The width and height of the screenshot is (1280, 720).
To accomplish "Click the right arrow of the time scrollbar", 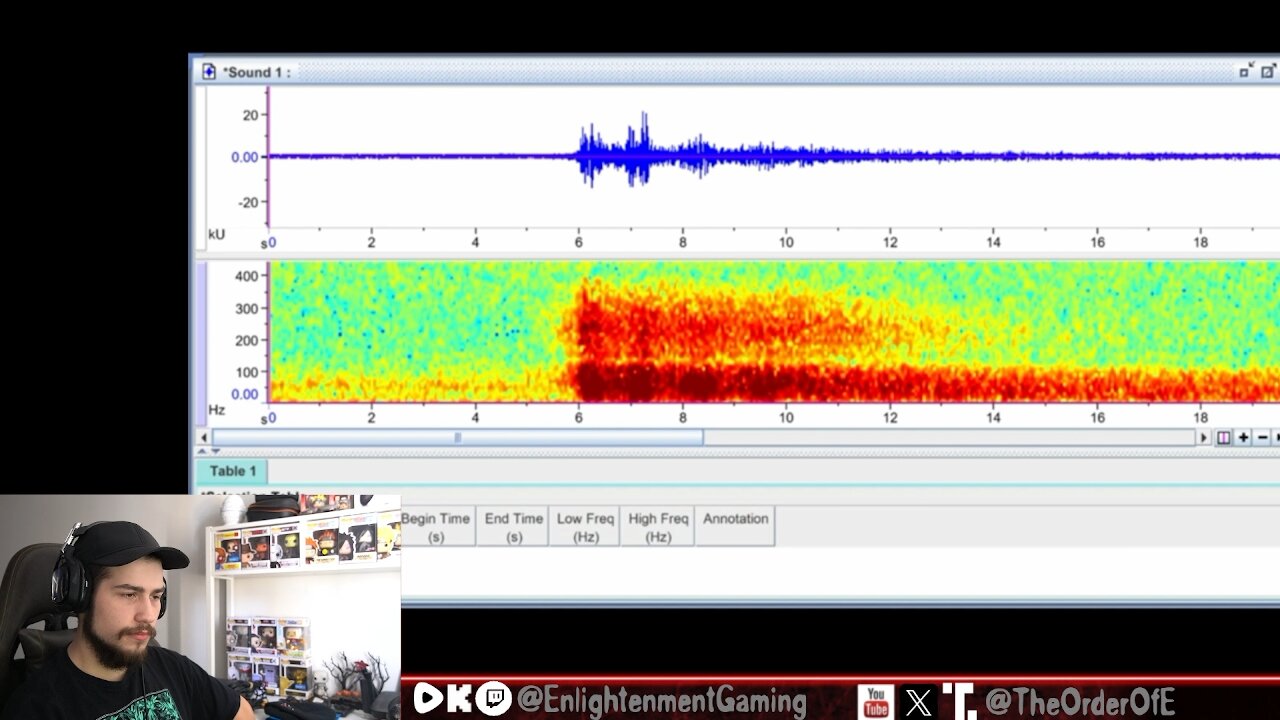I will [x=1204, y=437].
